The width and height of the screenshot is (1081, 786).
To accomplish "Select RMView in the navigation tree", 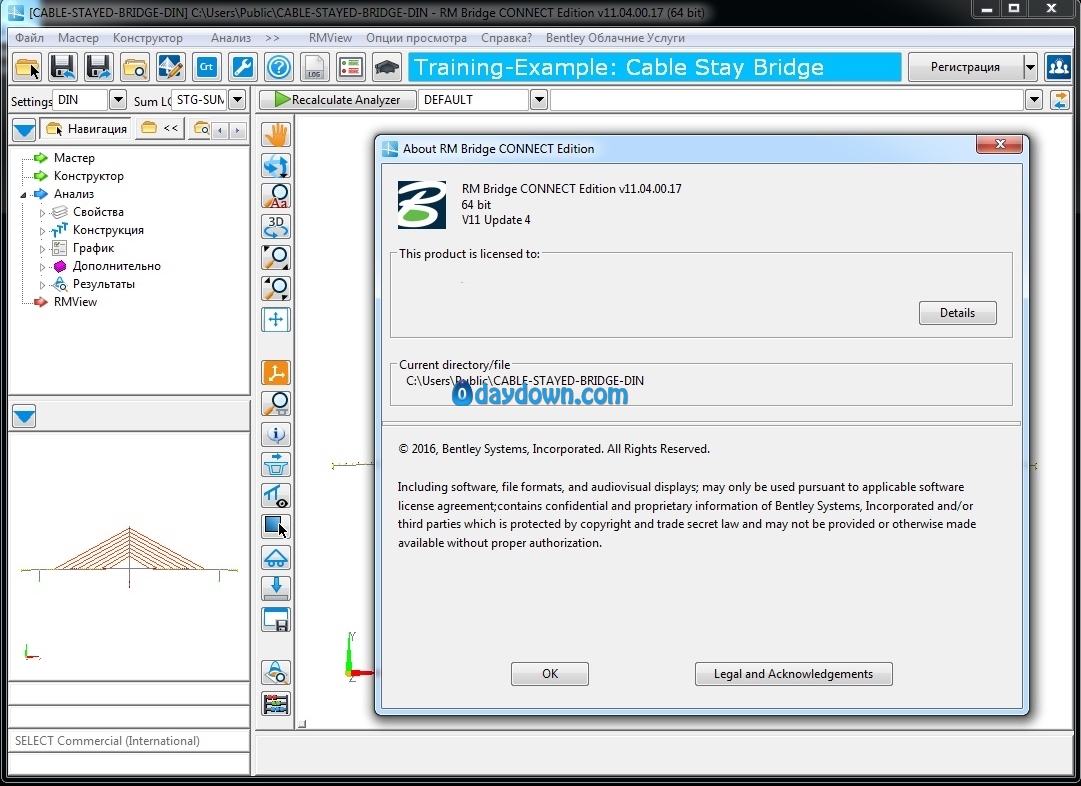I will pos(75,301).
